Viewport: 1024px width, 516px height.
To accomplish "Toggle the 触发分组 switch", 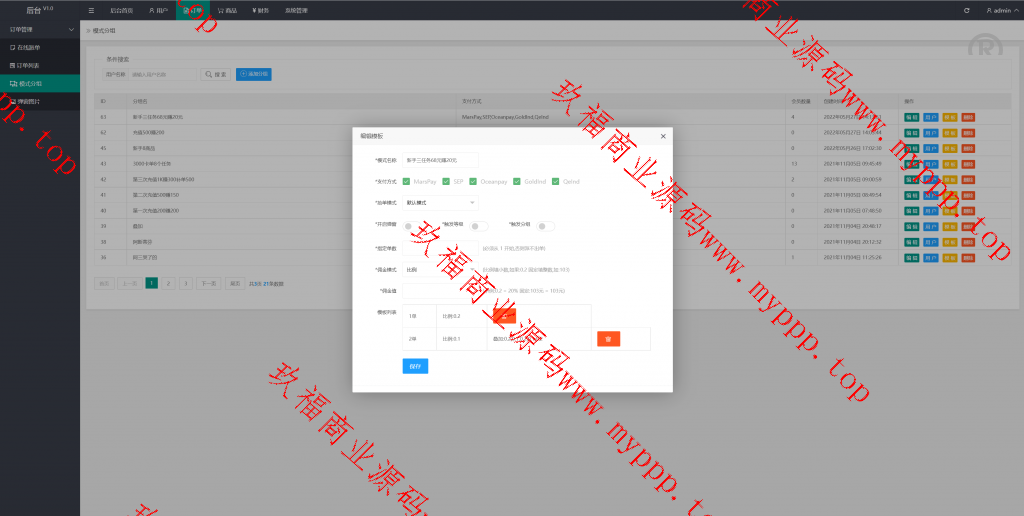I will click(x=545, y=226).
